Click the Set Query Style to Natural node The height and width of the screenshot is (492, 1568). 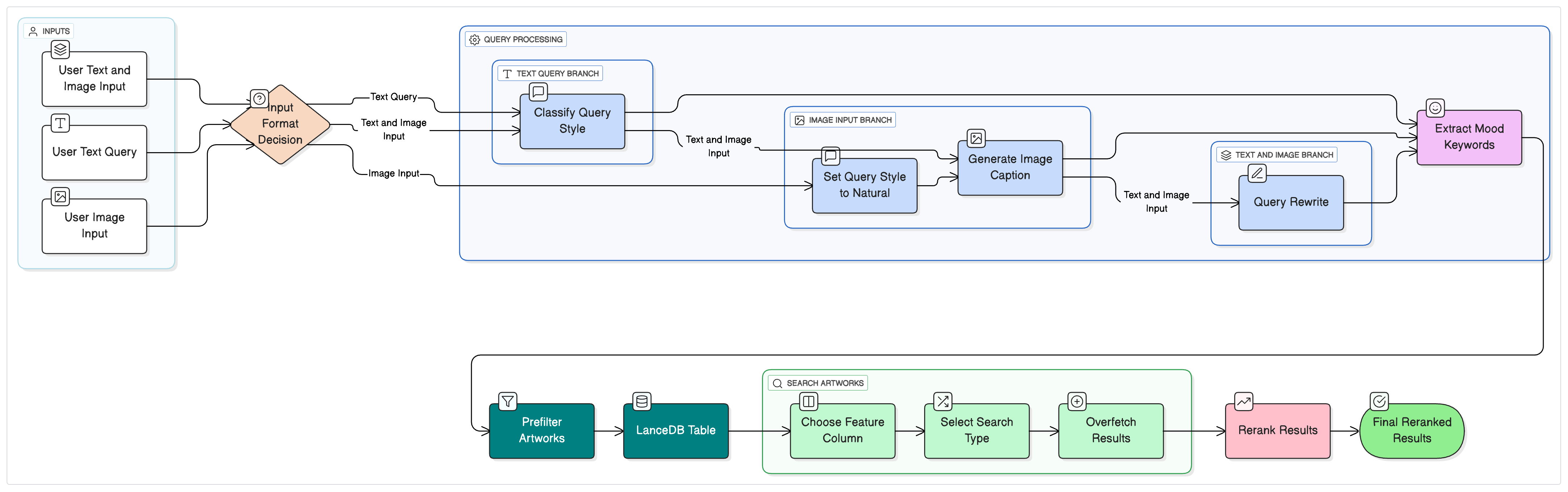864,186
